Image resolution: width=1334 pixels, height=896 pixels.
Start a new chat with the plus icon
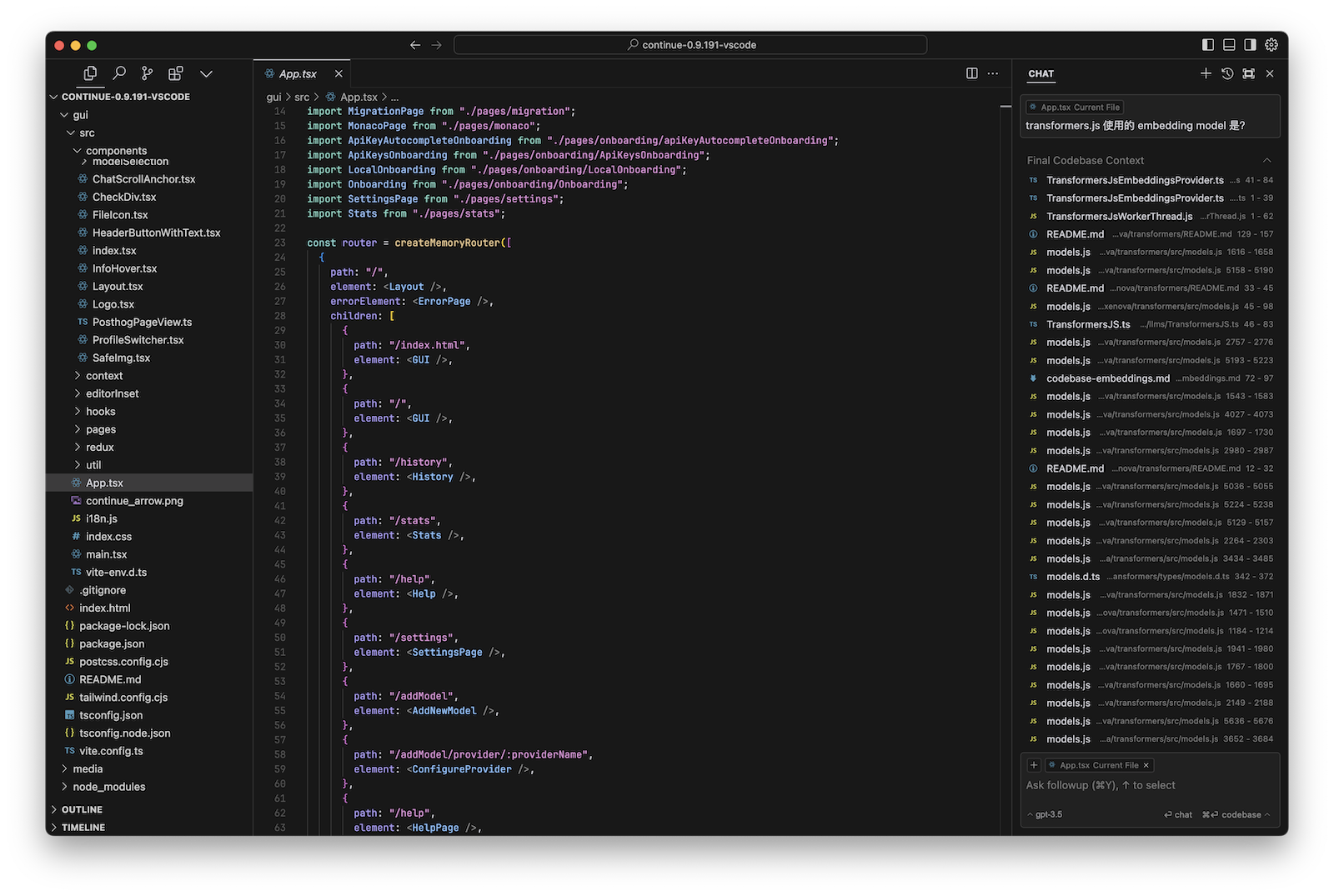(1206, 73)
